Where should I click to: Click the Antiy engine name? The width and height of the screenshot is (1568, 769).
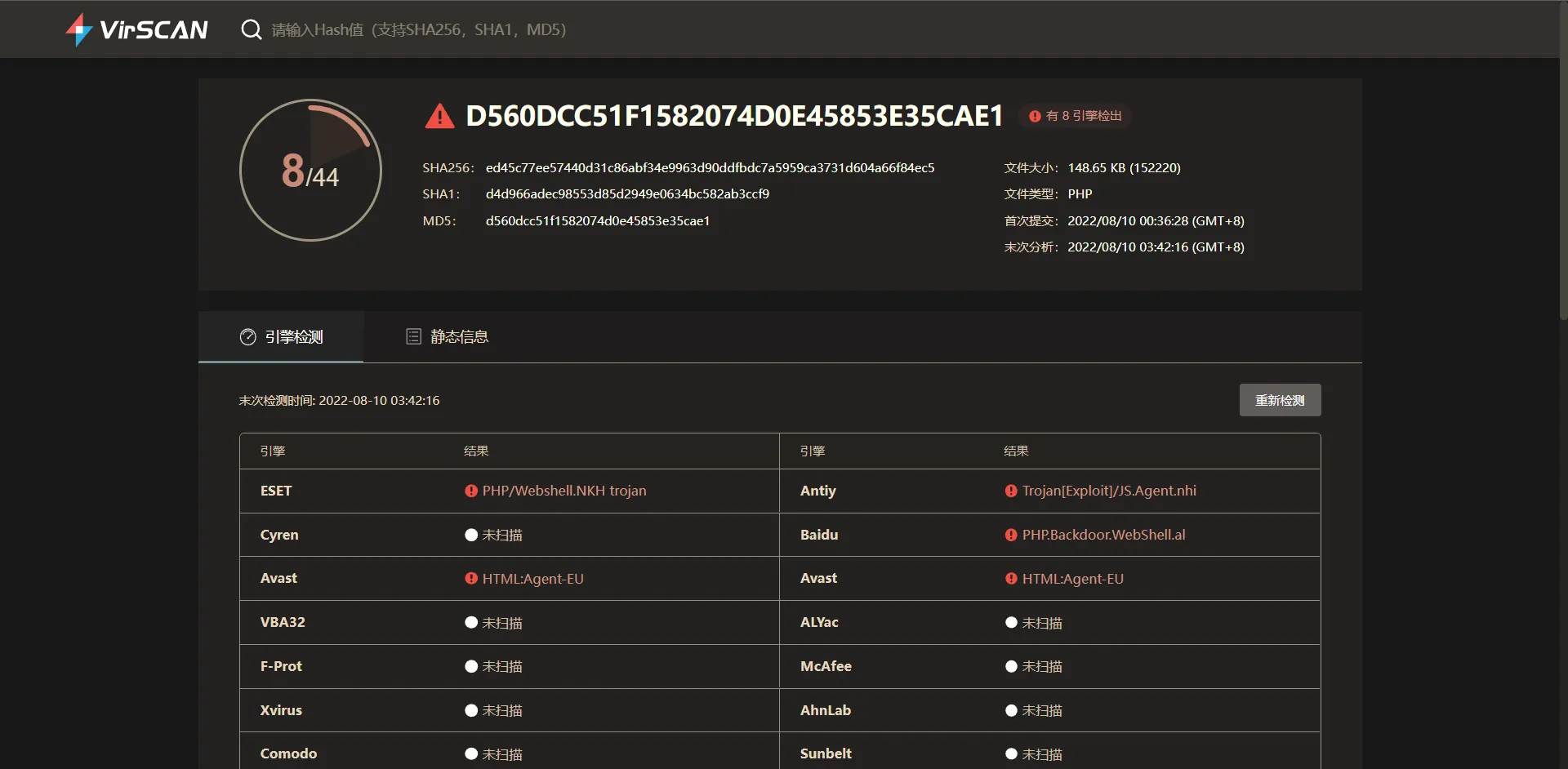817,491
